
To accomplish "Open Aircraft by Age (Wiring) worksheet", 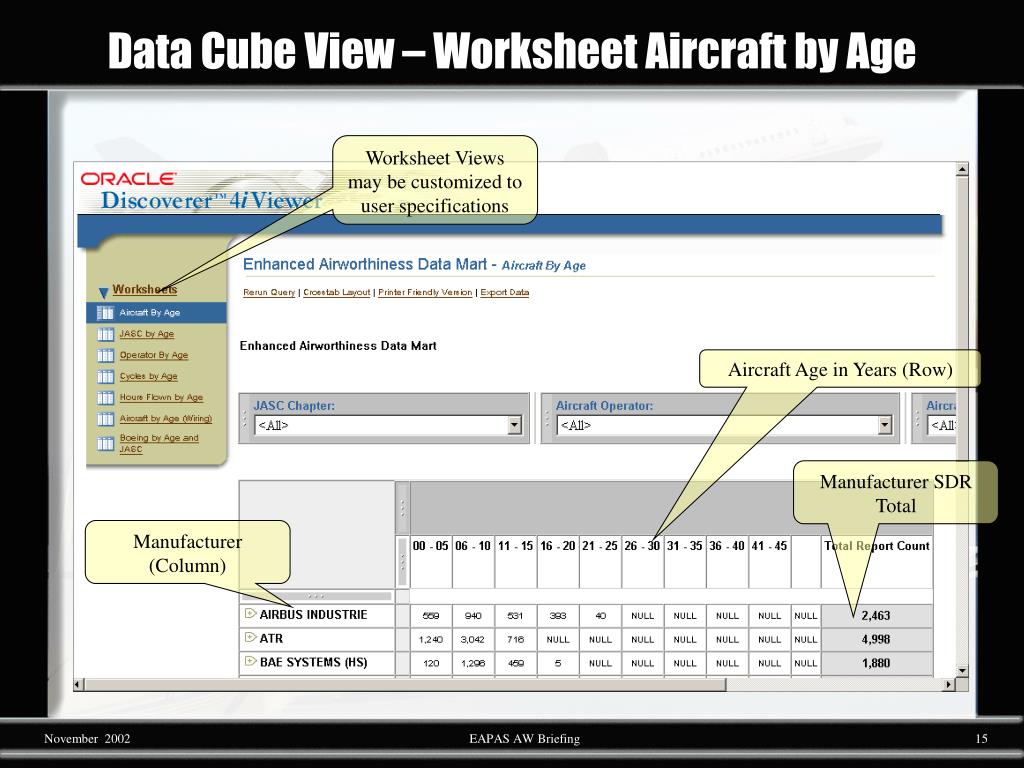I will 165,418.
